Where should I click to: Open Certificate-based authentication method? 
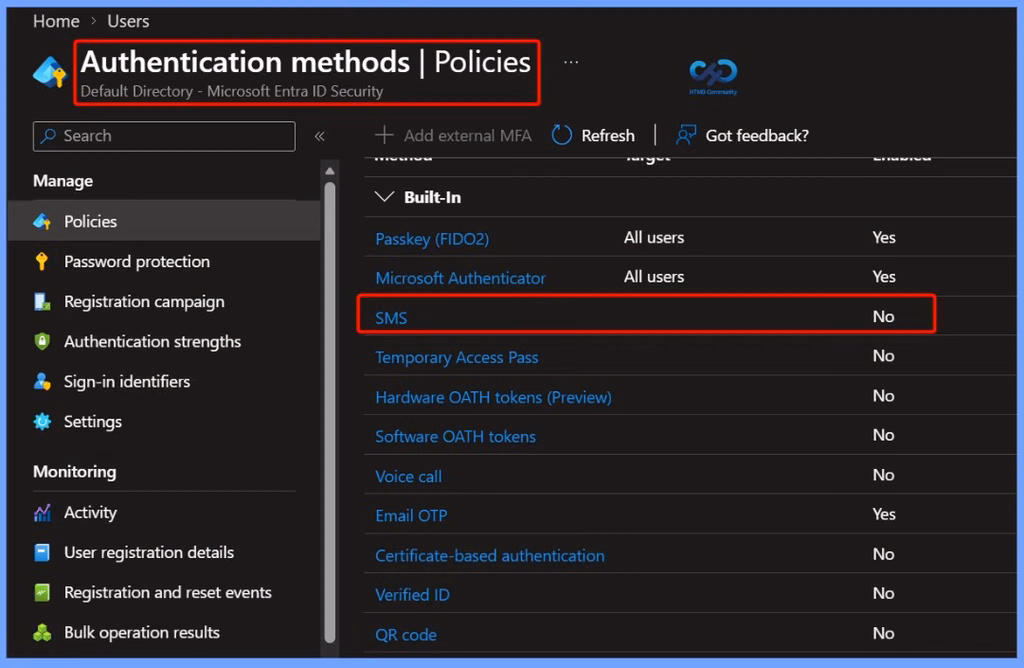tap(489, 556)
